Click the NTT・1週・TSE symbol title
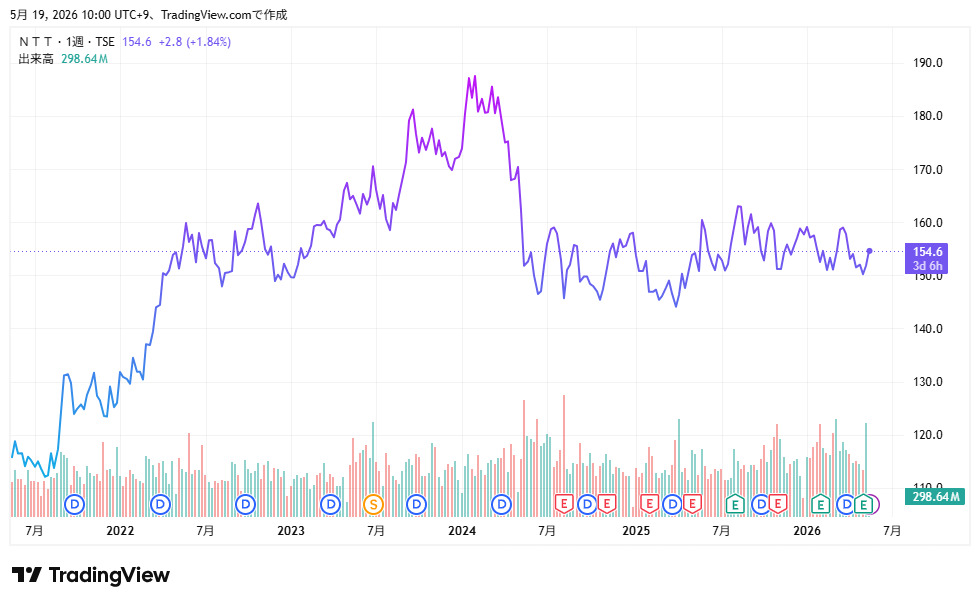The image size is (980, 605). click(66, 42)
